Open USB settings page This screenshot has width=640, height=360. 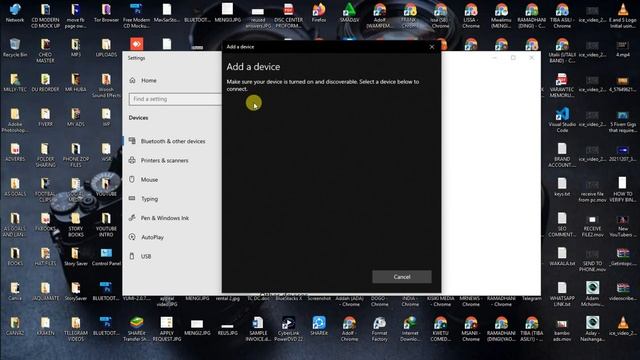(x=146, y=256)
